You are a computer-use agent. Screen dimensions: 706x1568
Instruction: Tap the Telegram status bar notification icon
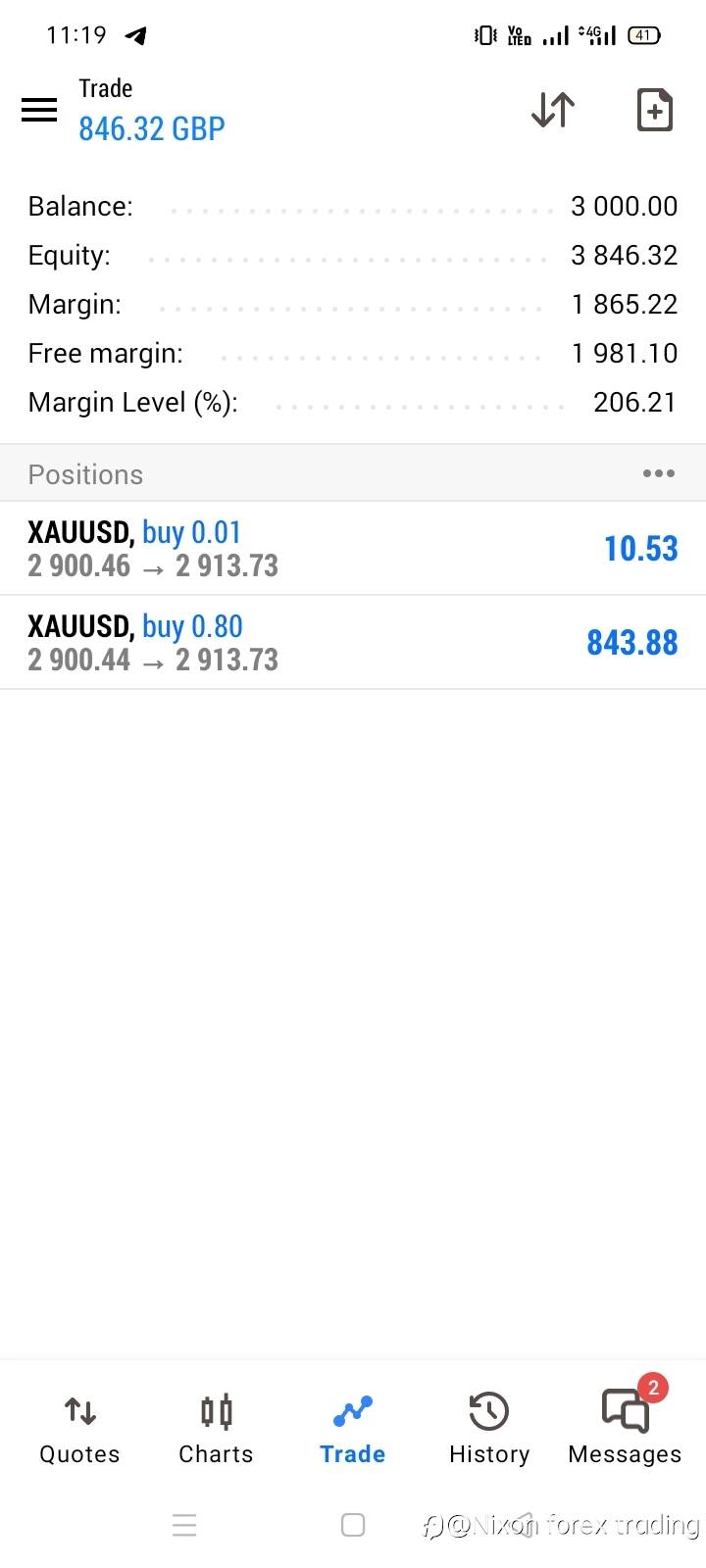[x=136, y=36]
